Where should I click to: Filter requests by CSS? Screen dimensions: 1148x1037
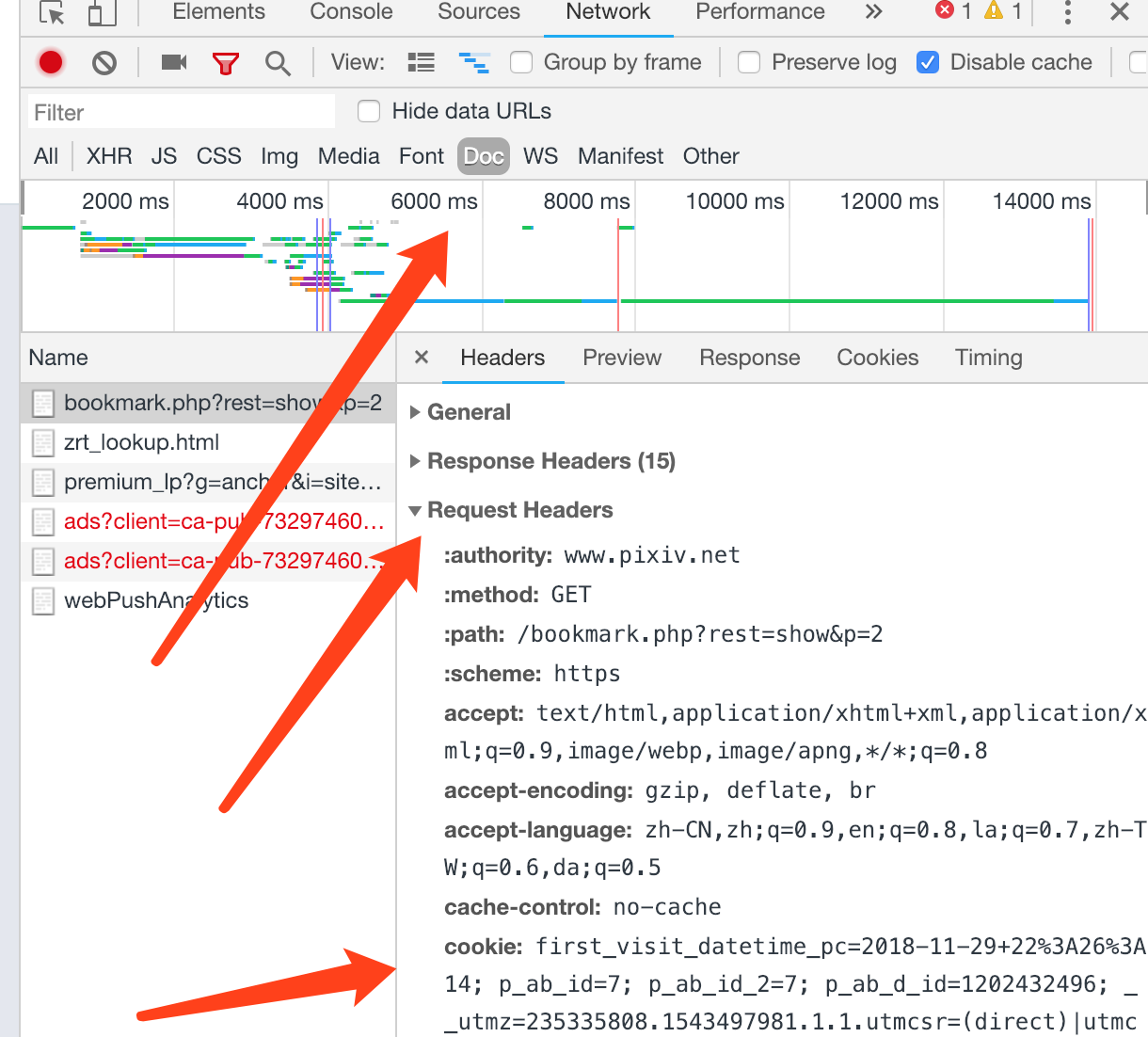(219, 156)
